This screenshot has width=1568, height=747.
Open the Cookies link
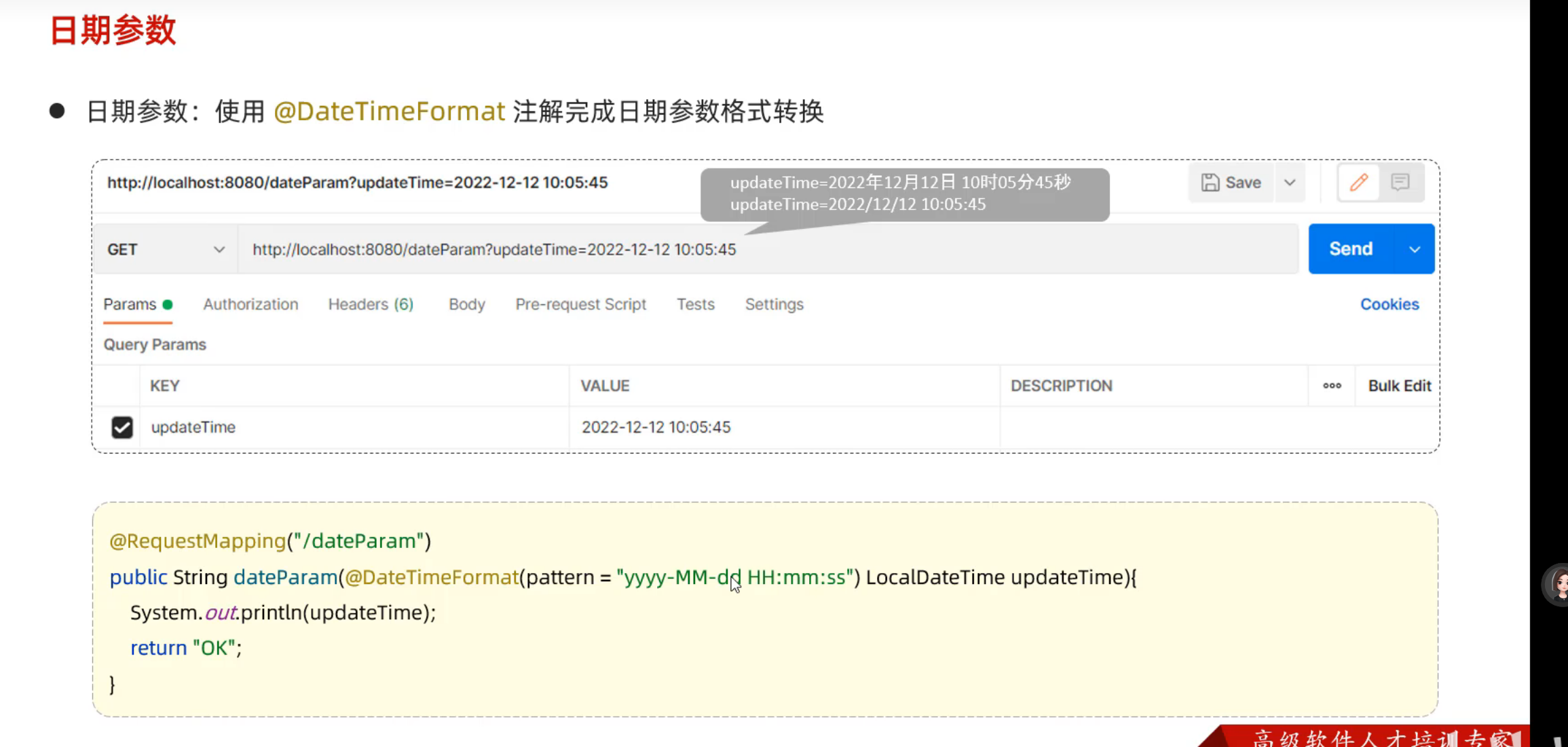[x=1389, y=304]
